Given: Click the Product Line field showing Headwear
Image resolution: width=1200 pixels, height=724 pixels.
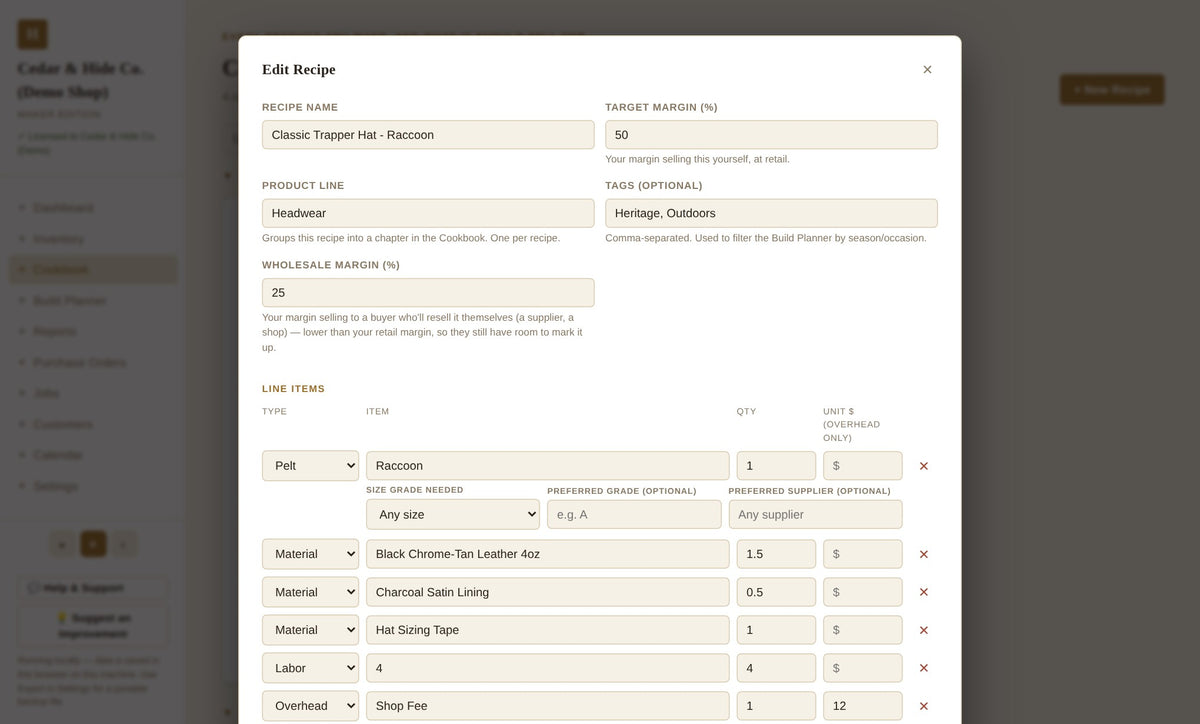Looking at the screenshot, I should tap(428, 213).
